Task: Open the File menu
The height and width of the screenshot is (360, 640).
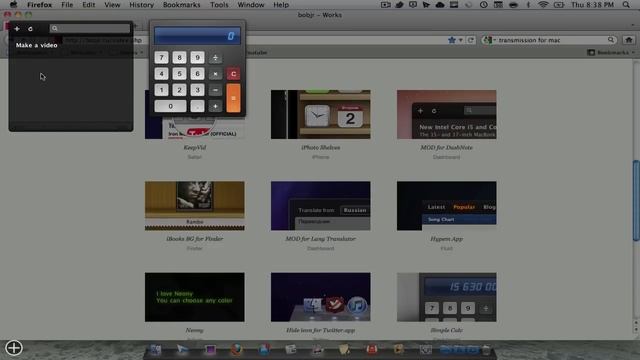Action: [67, 5]
